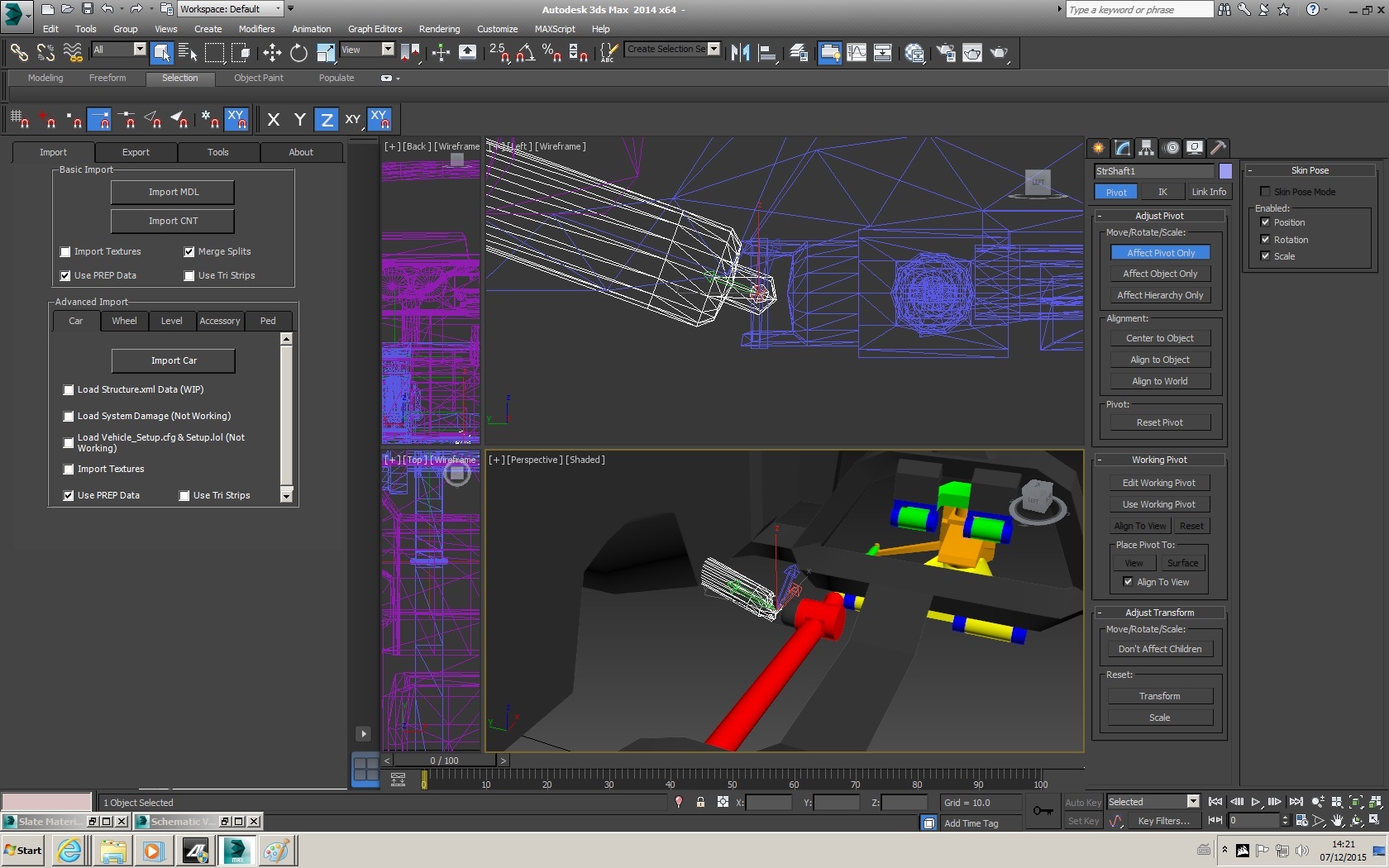The image size is (1389, 868).
Task: Open the Curve Editor from toolbar
Action: coord(857,53)
